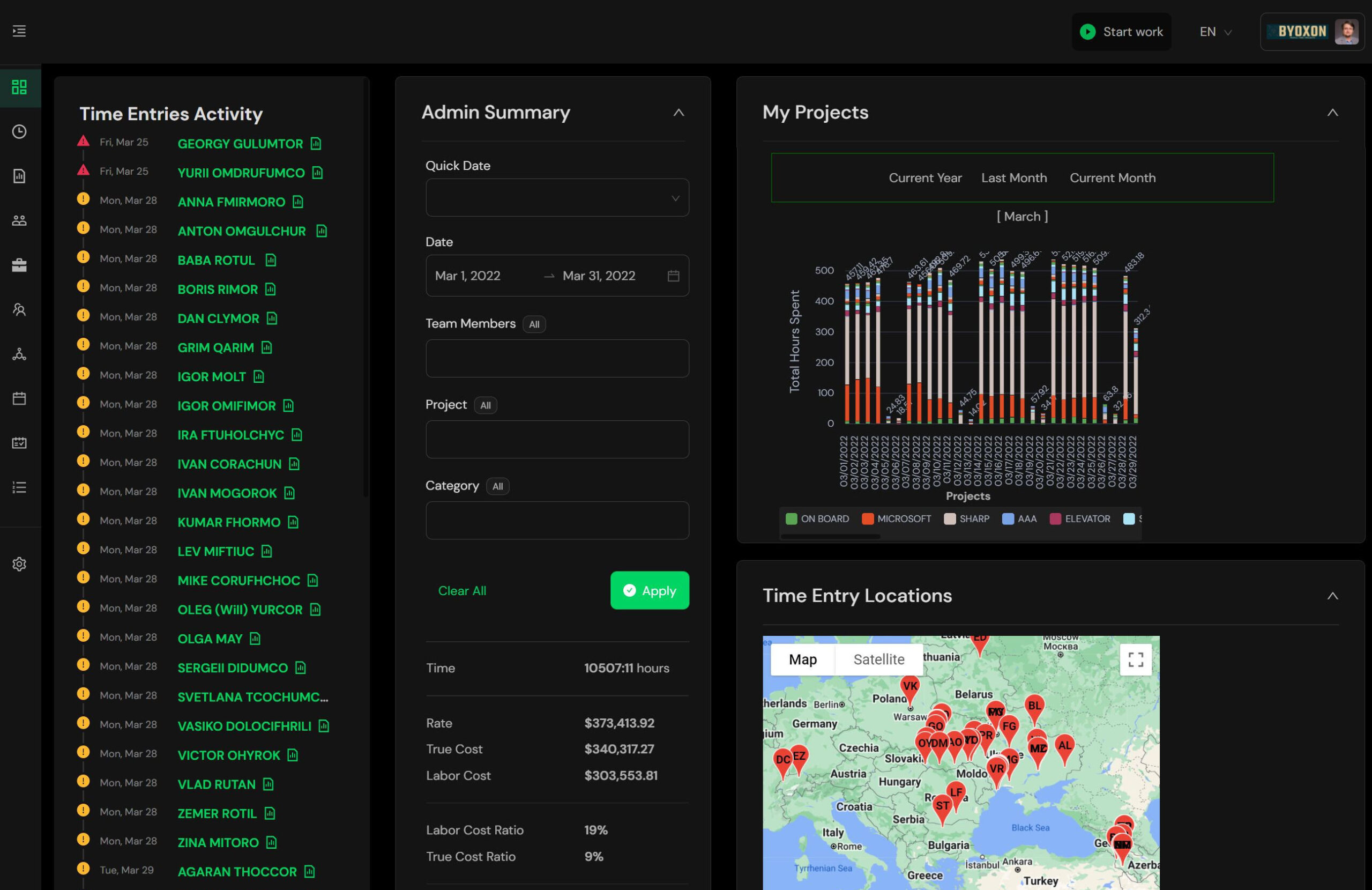Click Clear All filters link

point(462,591)
